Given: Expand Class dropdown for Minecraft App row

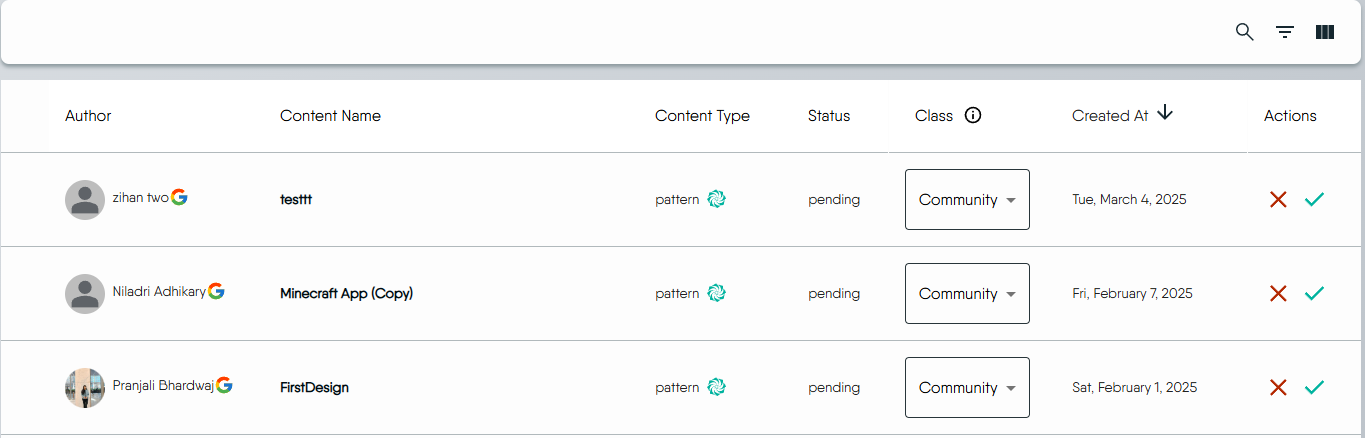Looking at the screenshot, I should coord(967,294).
